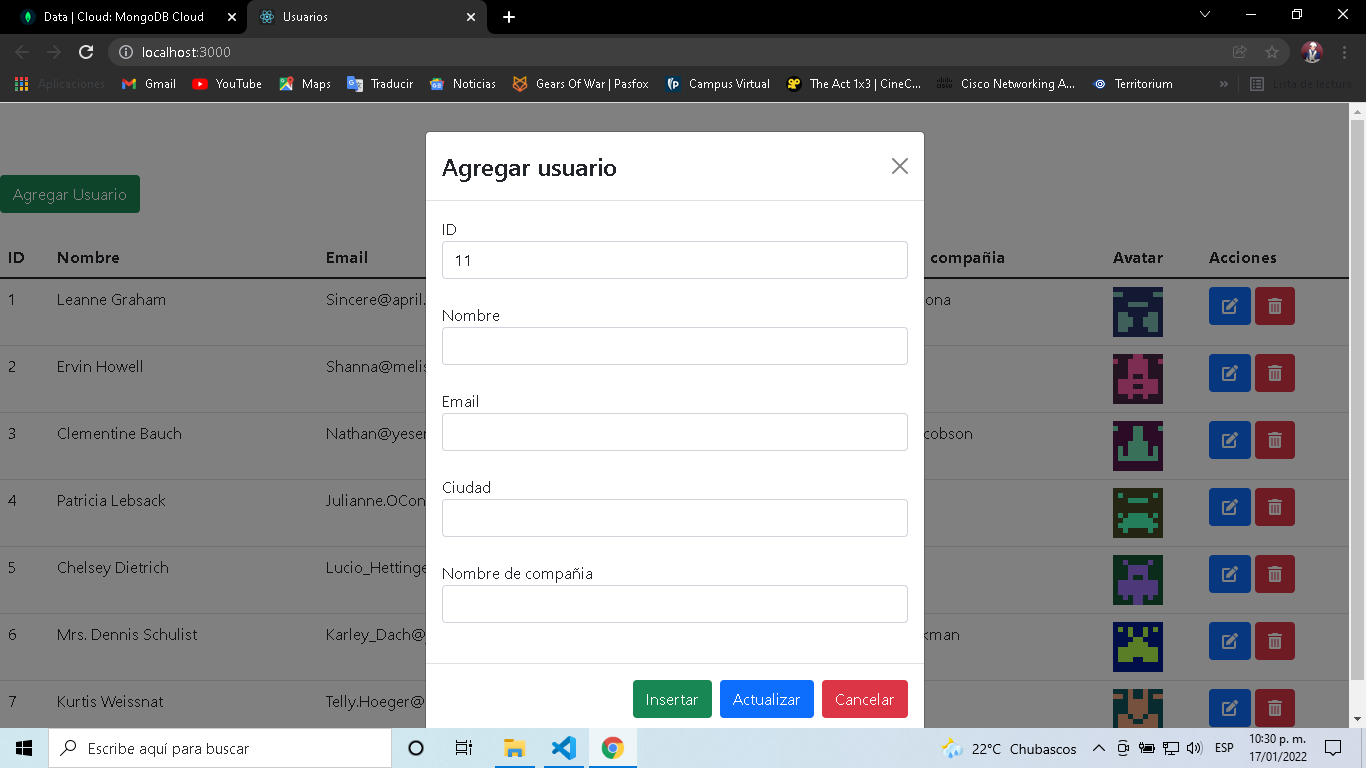Click the blue Actualizar button
Screen dimensions: 1366x768
click(x=767, y=699)
